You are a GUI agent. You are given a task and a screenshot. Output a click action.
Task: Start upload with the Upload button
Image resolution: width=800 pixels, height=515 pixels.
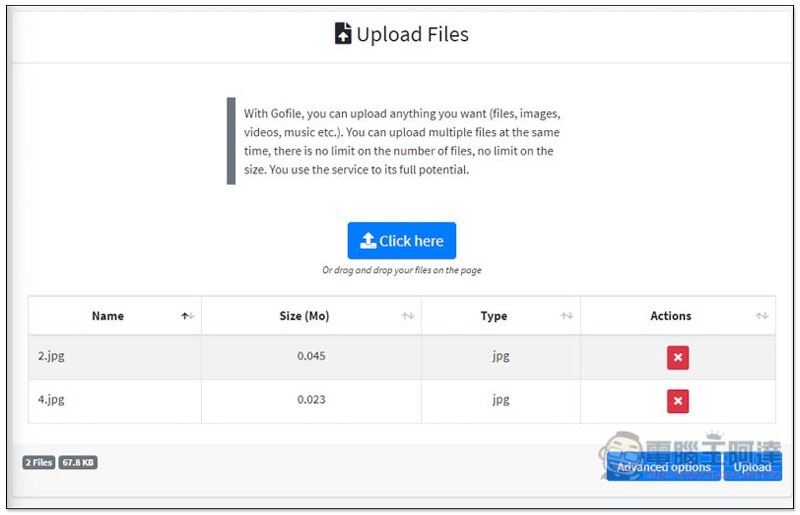752,467
